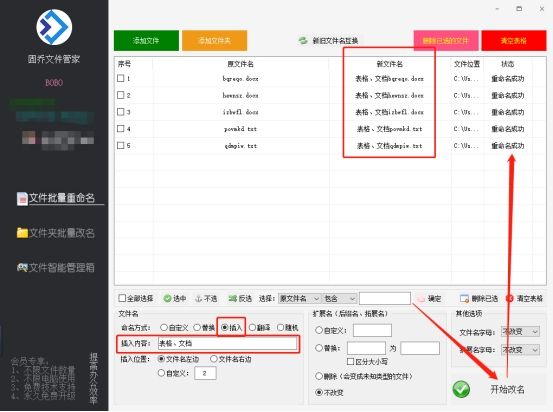
Task: Click the BOBO username in sidebar
Action: pyautogui.click(x=54, y=83)
